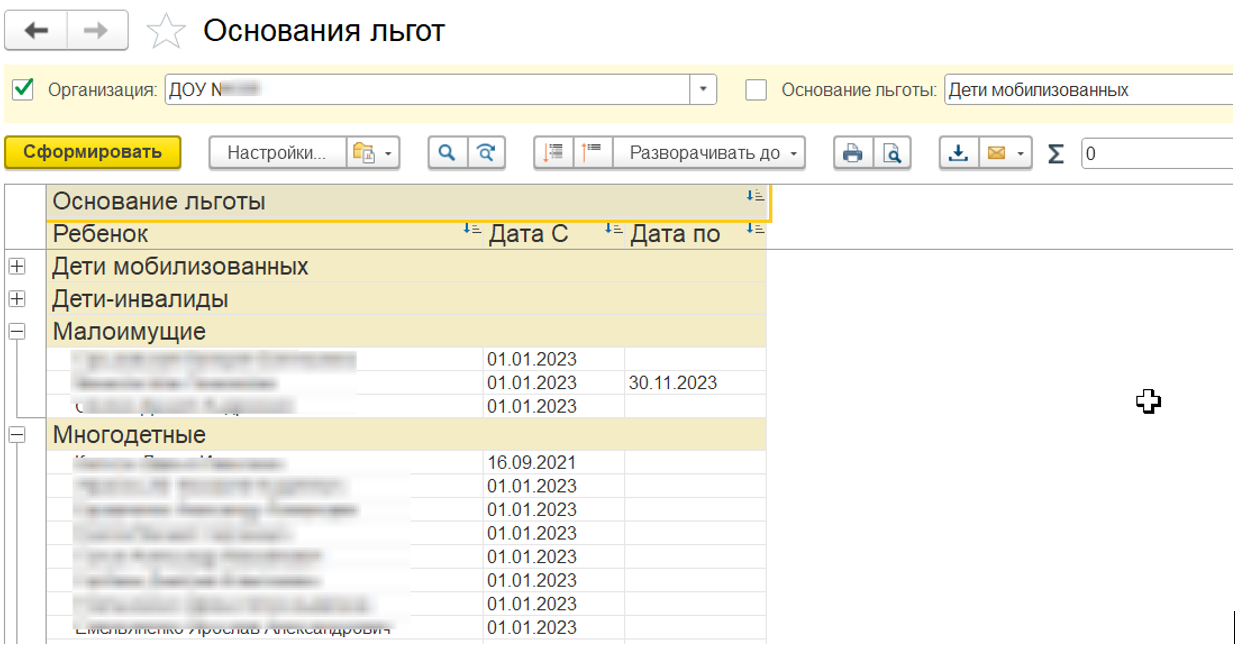Click the Find next icon
The width and height of the screenshot is (1245, 651).
coord(486,153)
